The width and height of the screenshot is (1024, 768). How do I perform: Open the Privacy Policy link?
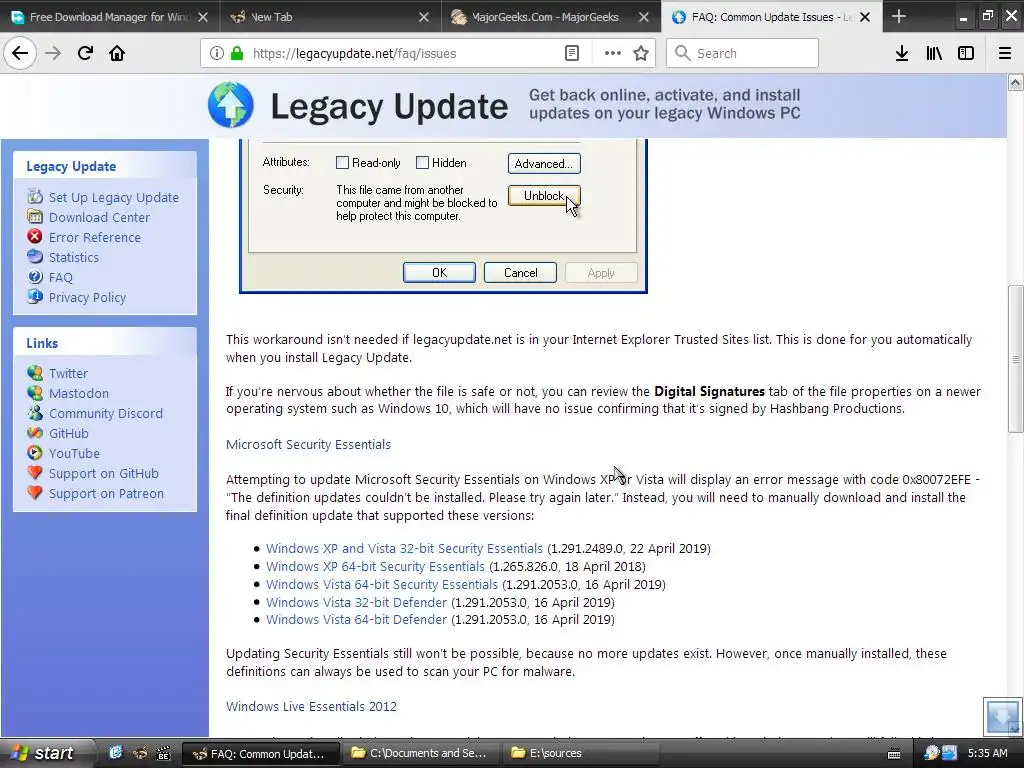[88, 297]
